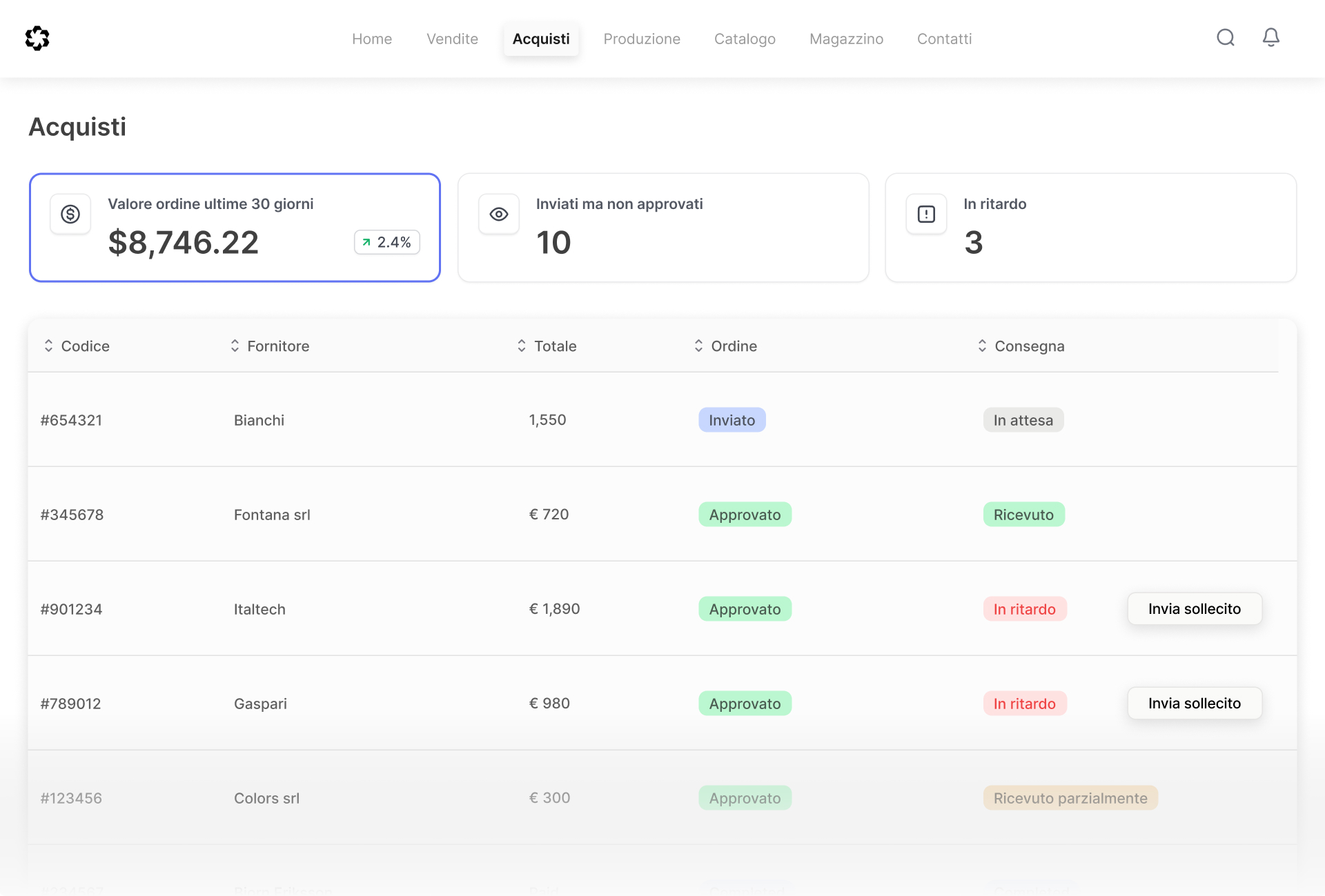This screenshot has width=1325, height=896.
Task: Open search with magnifier icon
Action: coord(1225,37)
